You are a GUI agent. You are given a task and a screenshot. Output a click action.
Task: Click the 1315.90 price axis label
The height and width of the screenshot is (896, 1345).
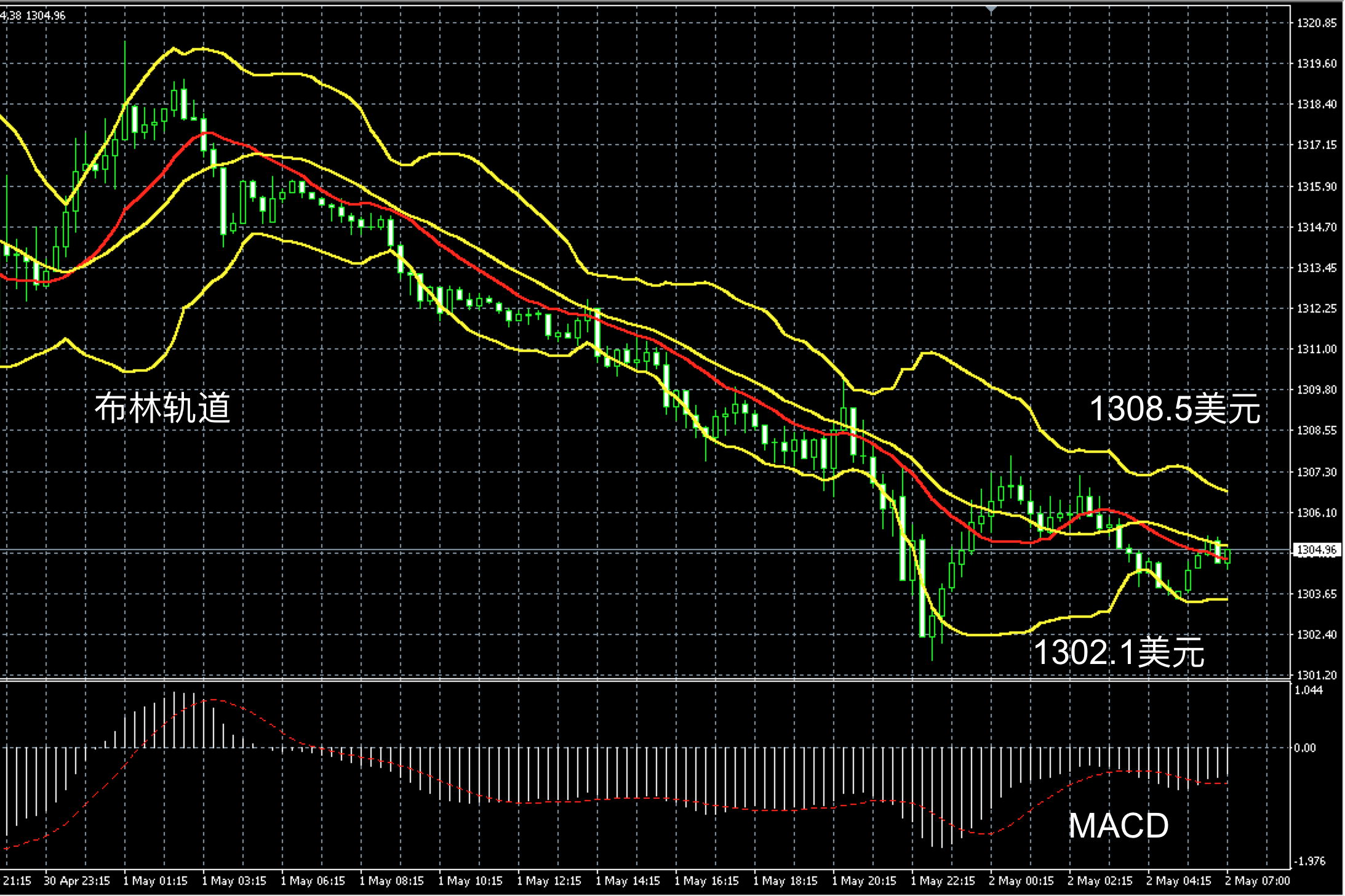pyautogui.click(x=1317, y=186)
